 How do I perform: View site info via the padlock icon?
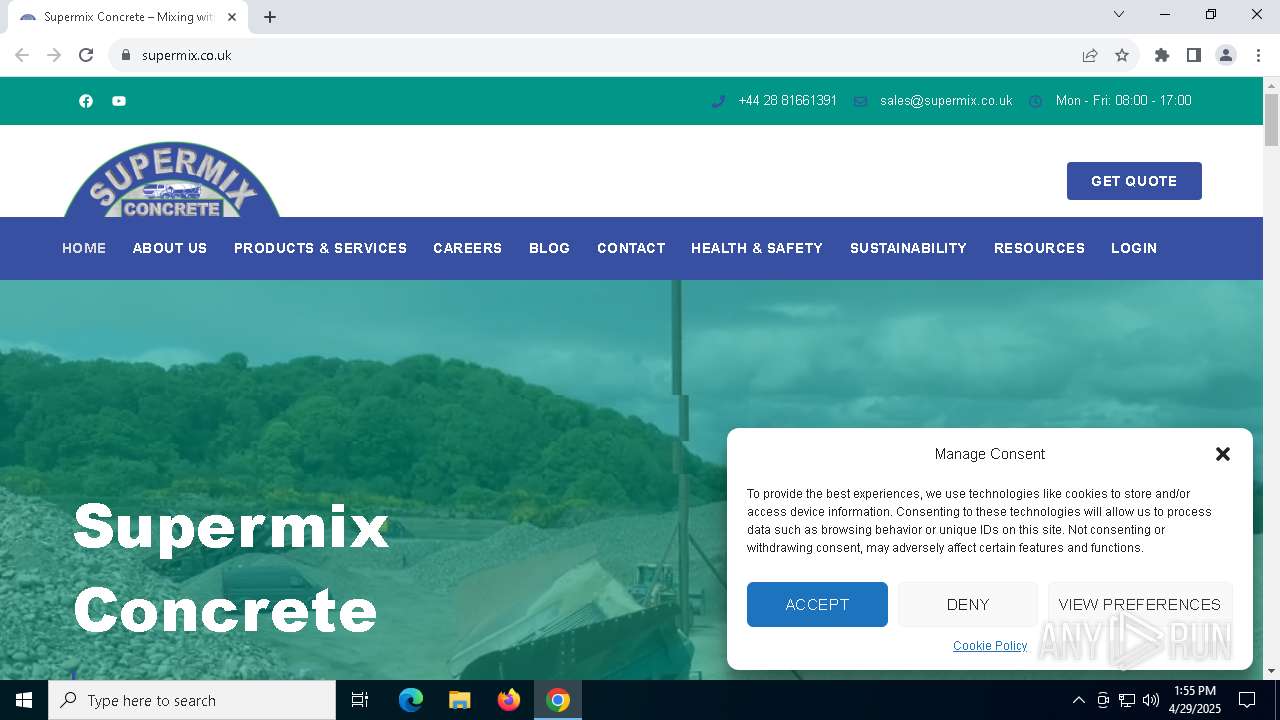coord(126,55)
